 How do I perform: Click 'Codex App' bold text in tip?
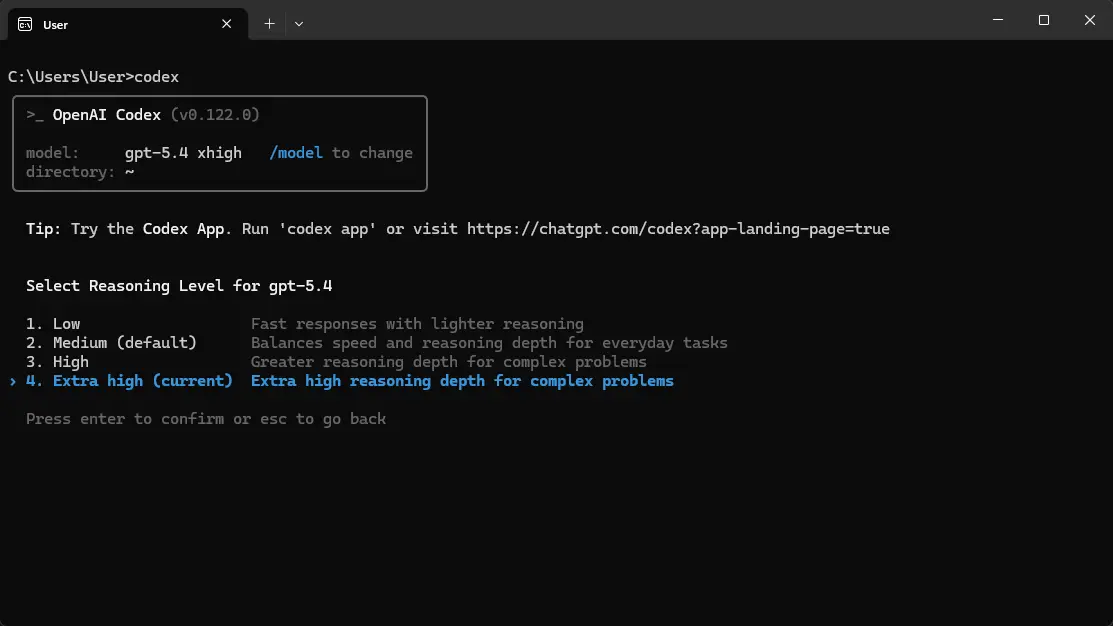coord(183,229)
